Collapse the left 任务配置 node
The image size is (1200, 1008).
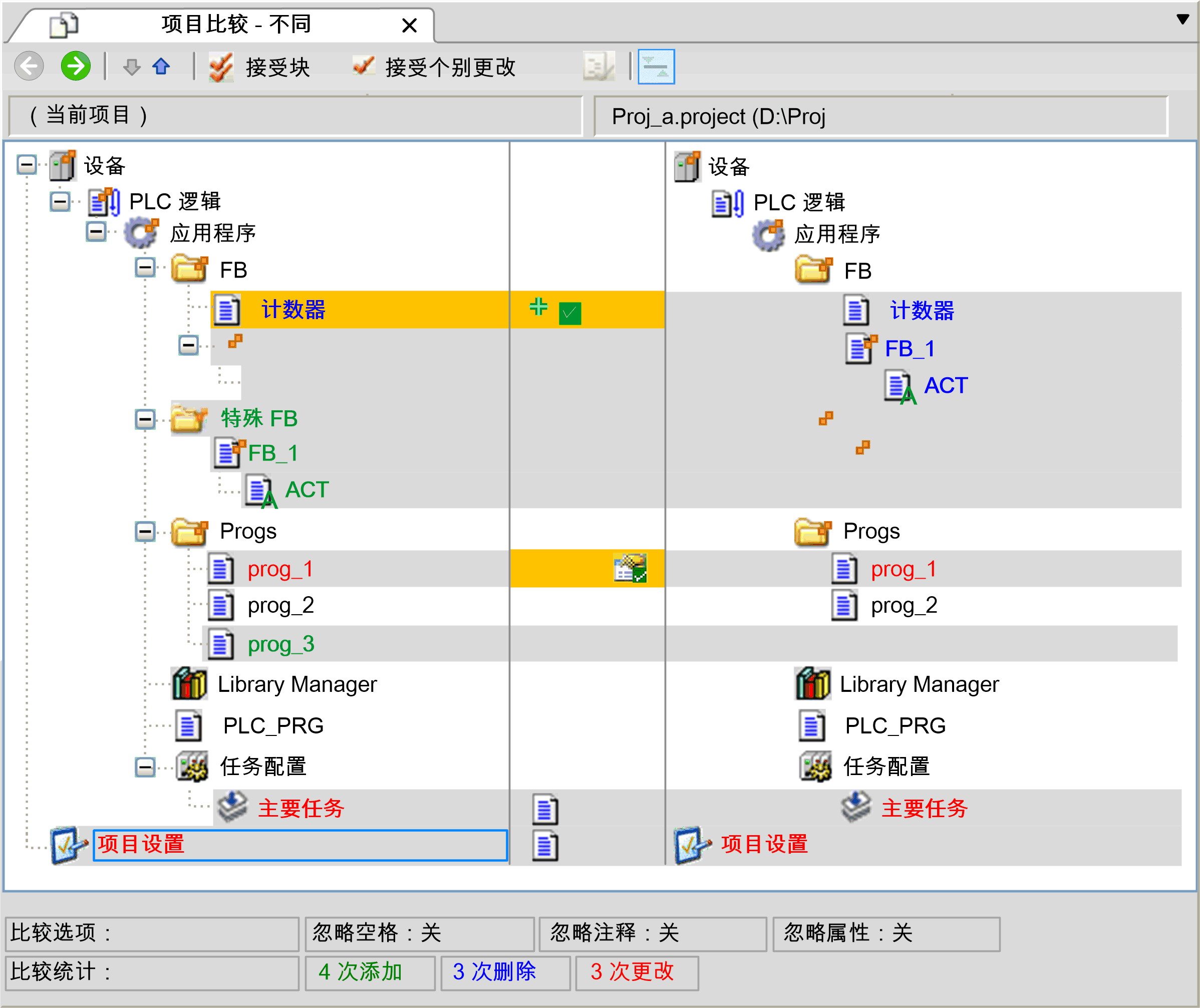pos(145,767)
